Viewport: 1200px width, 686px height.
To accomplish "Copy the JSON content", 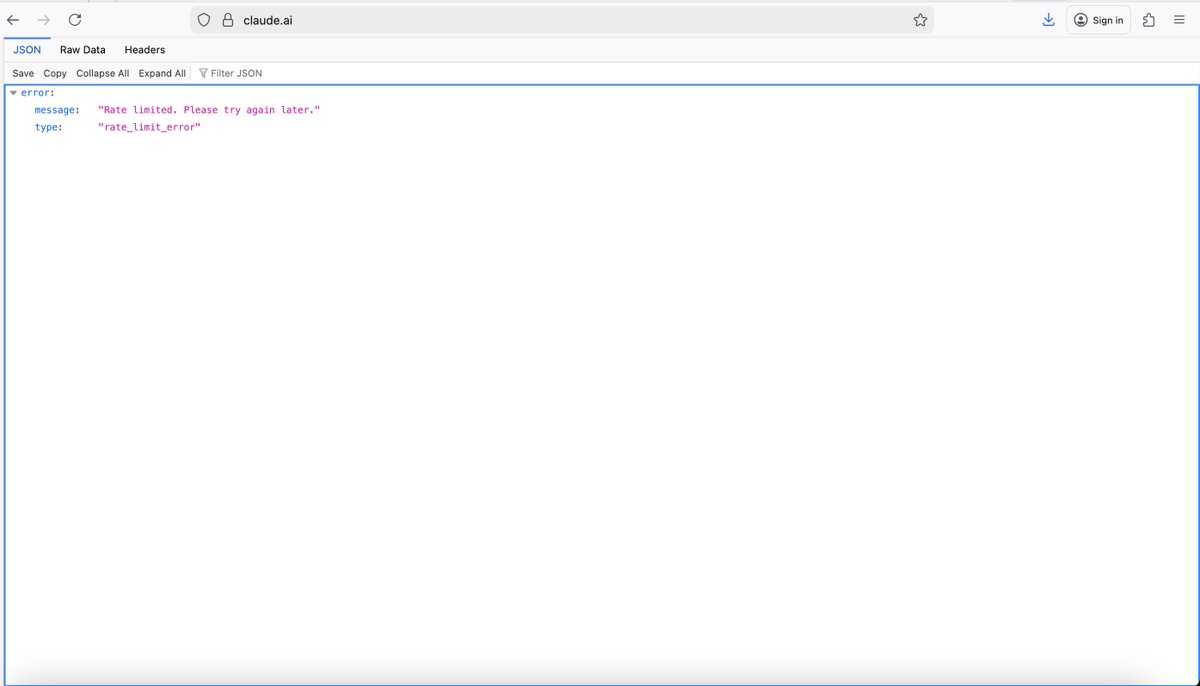I will coord(55,73).
